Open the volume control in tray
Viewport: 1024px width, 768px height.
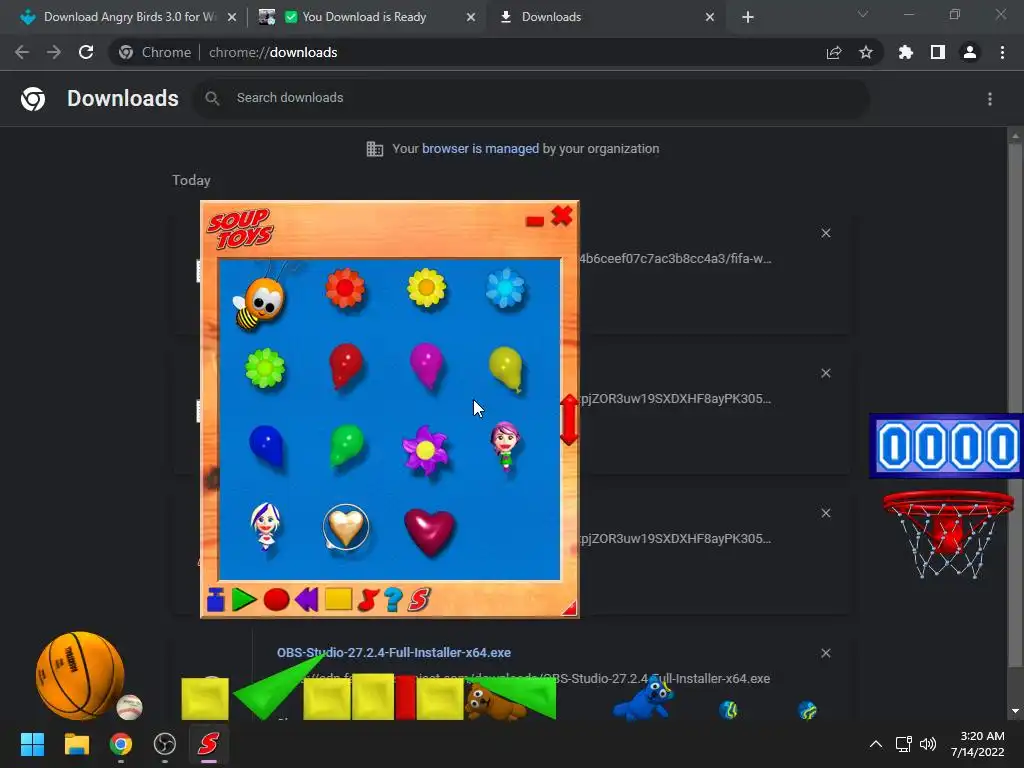pyautogui.click(x=927, y=744)
